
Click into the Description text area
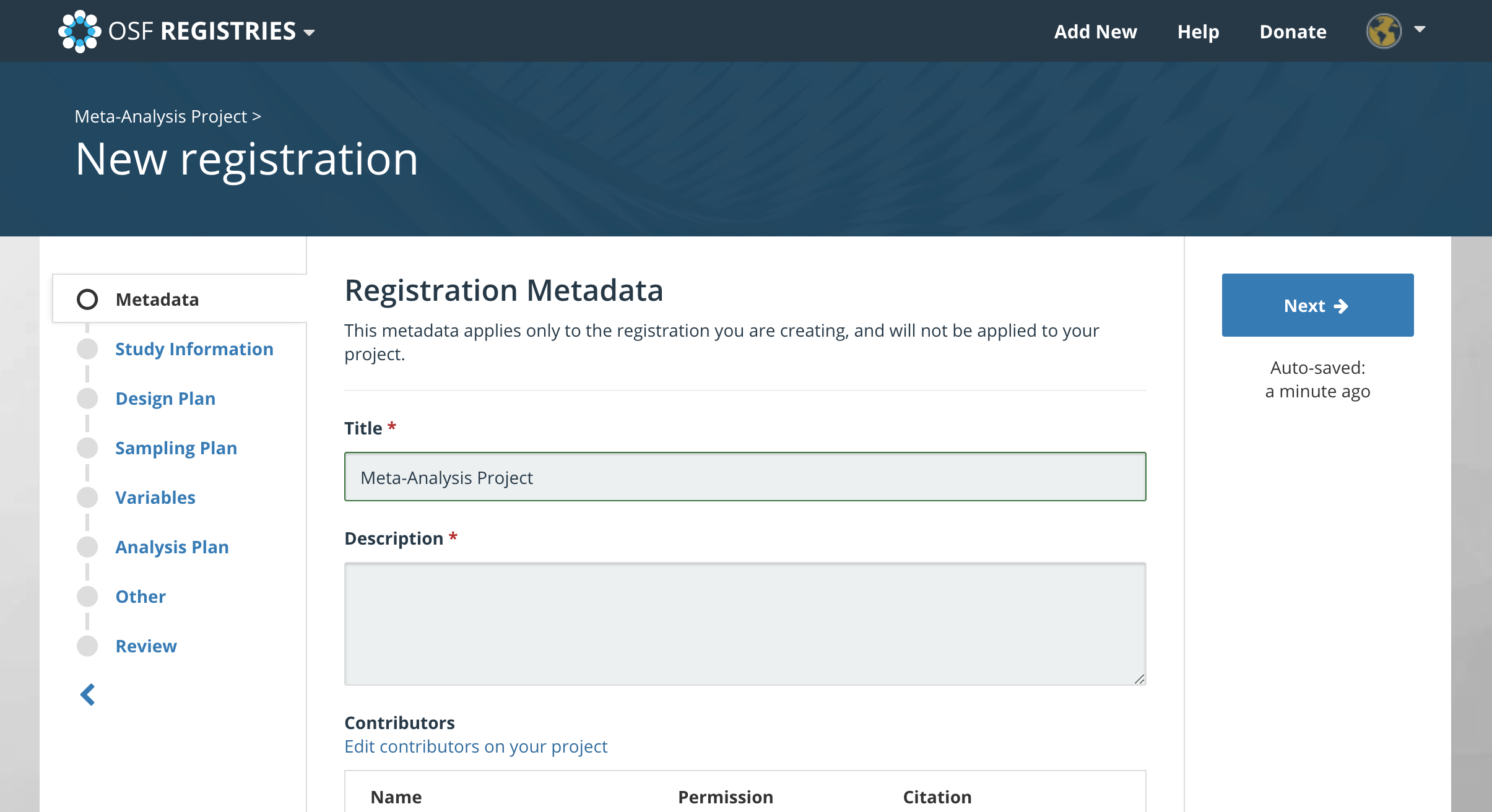(745, 623)
